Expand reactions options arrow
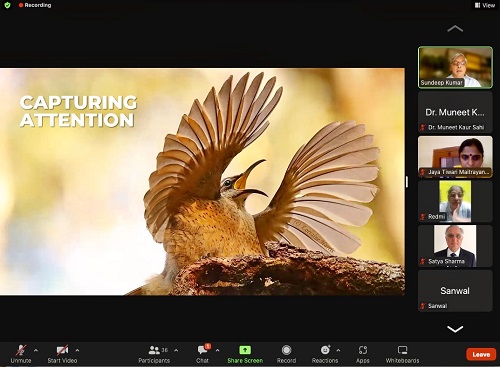Viewport: 500px width, 367px height. pos(338,350)
